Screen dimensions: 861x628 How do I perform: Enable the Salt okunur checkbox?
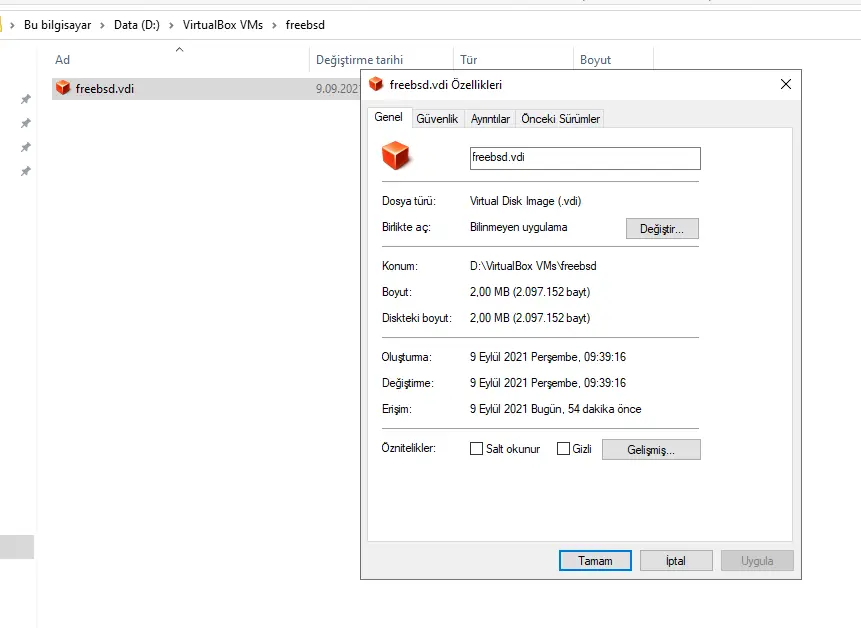(476, 448)
